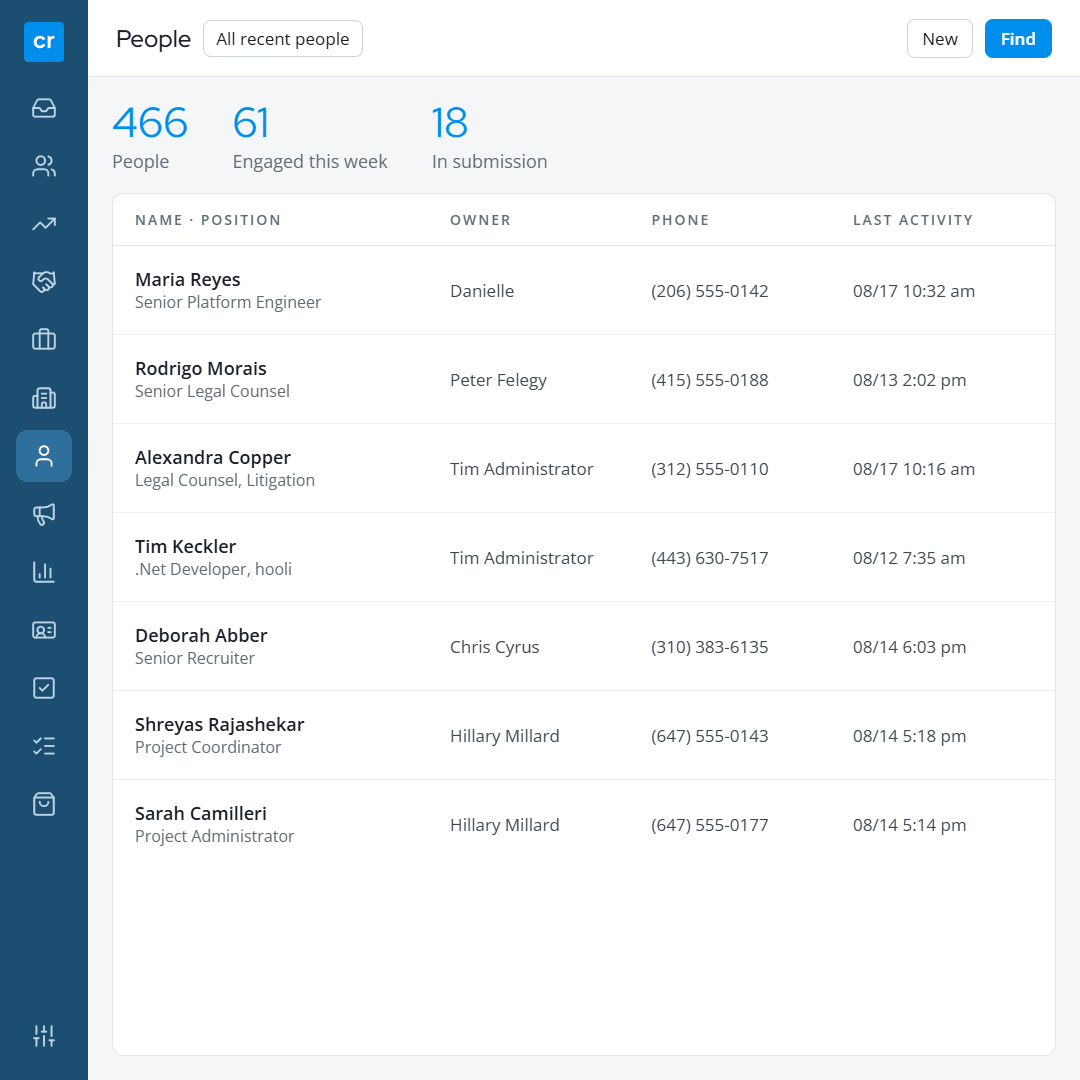The image size is (1080, 1080).
Task: Click the New button
Action: (x=939, y=39)
